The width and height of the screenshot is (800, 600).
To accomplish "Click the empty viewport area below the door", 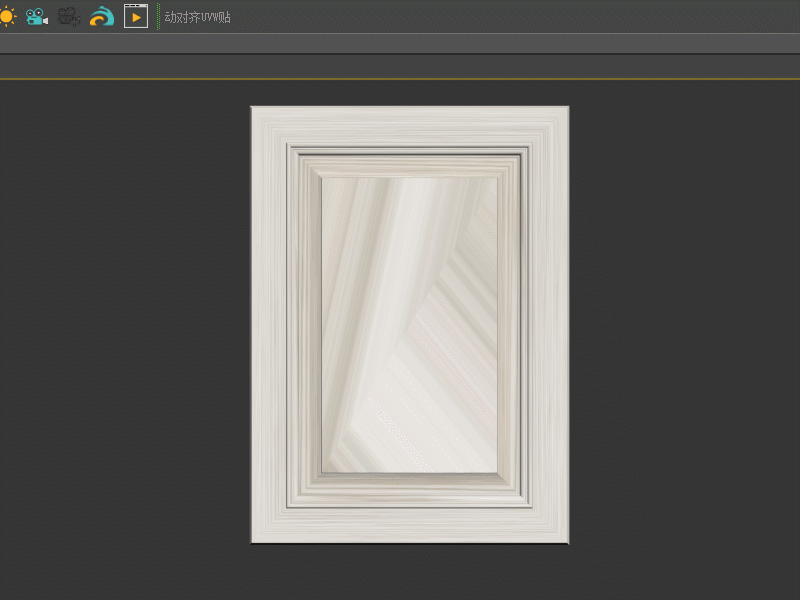I will click(409, 572).
